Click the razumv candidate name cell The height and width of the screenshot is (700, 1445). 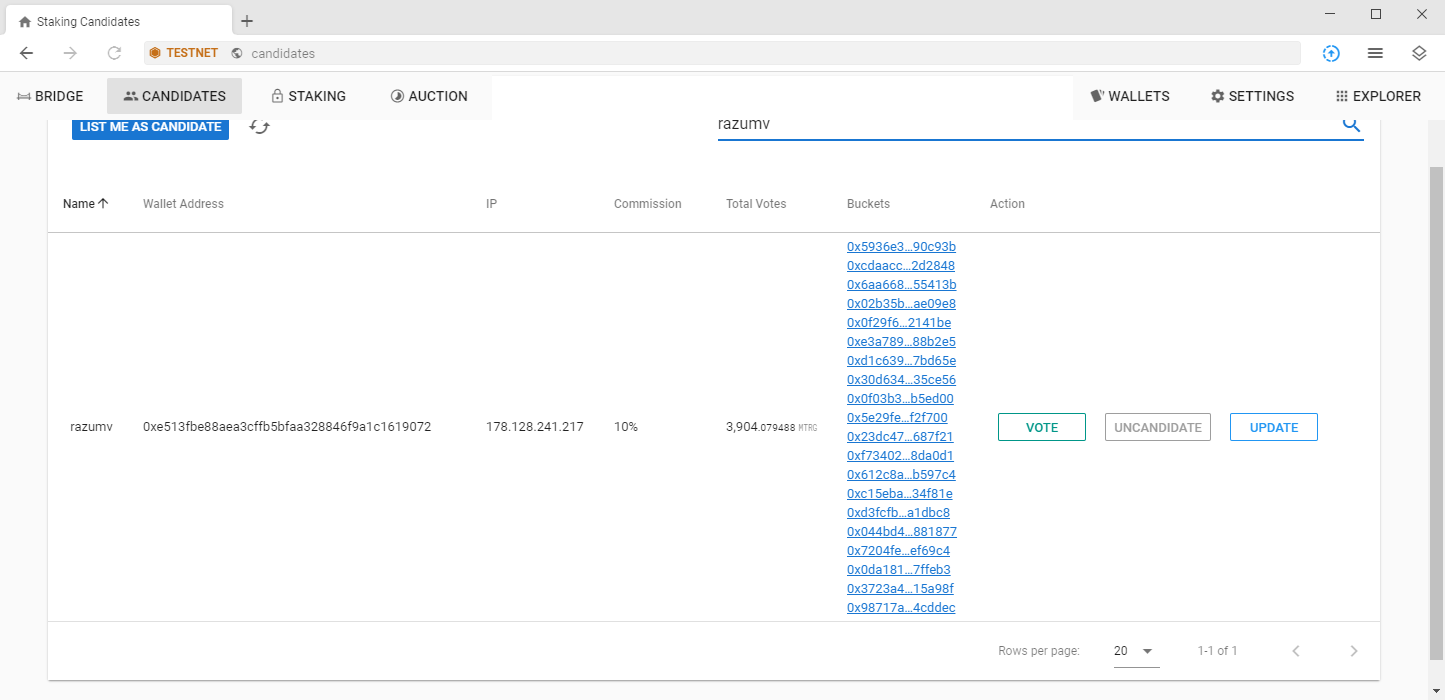pos(91,427)
